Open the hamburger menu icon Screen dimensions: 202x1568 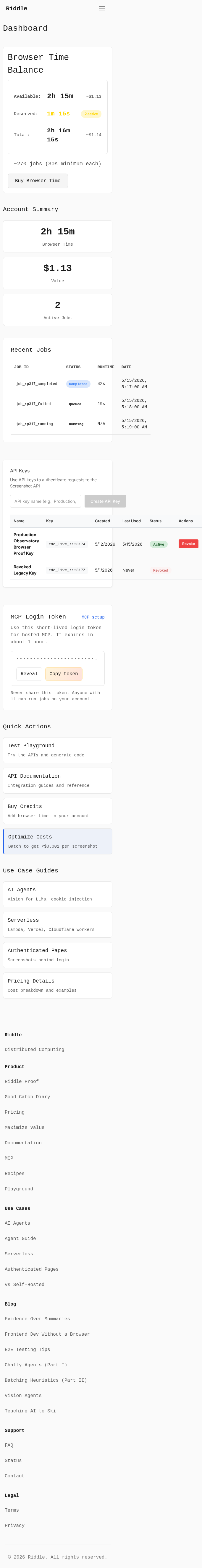[102, 9]
